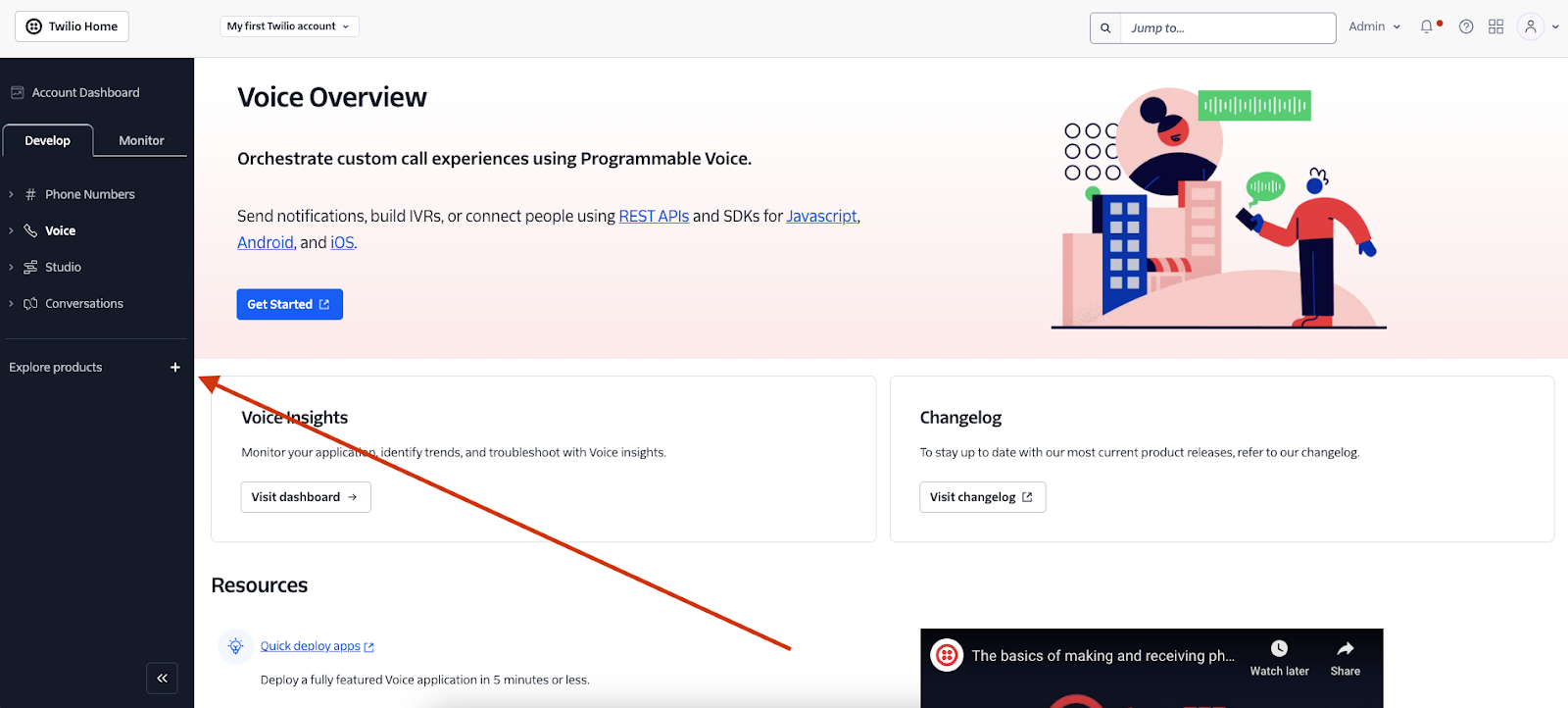Open the notifications bell icon
The width and height of the screenshot is (1568, 708).
pos(1425,26)
